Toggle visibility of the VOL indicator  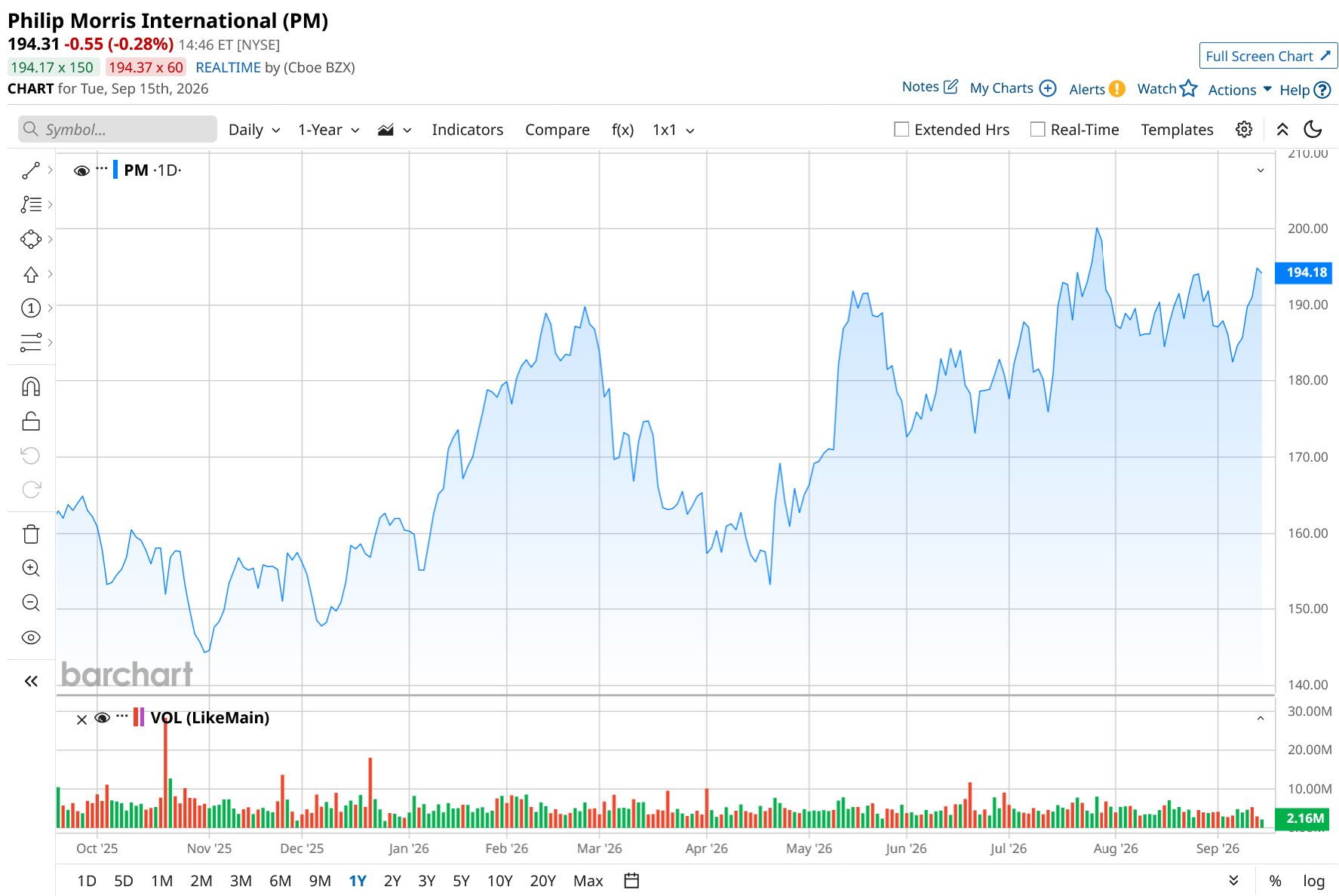coord(103,717)
